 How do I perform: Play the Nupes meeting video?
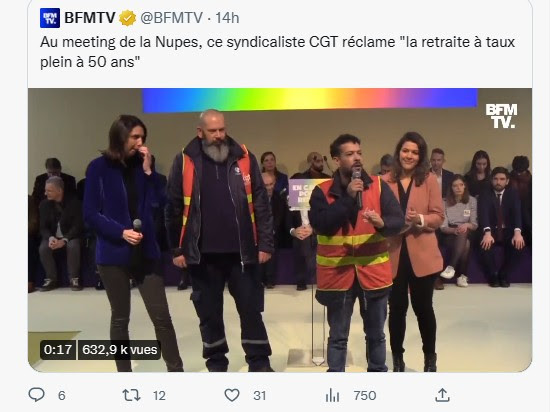click(x=280, y=230)
